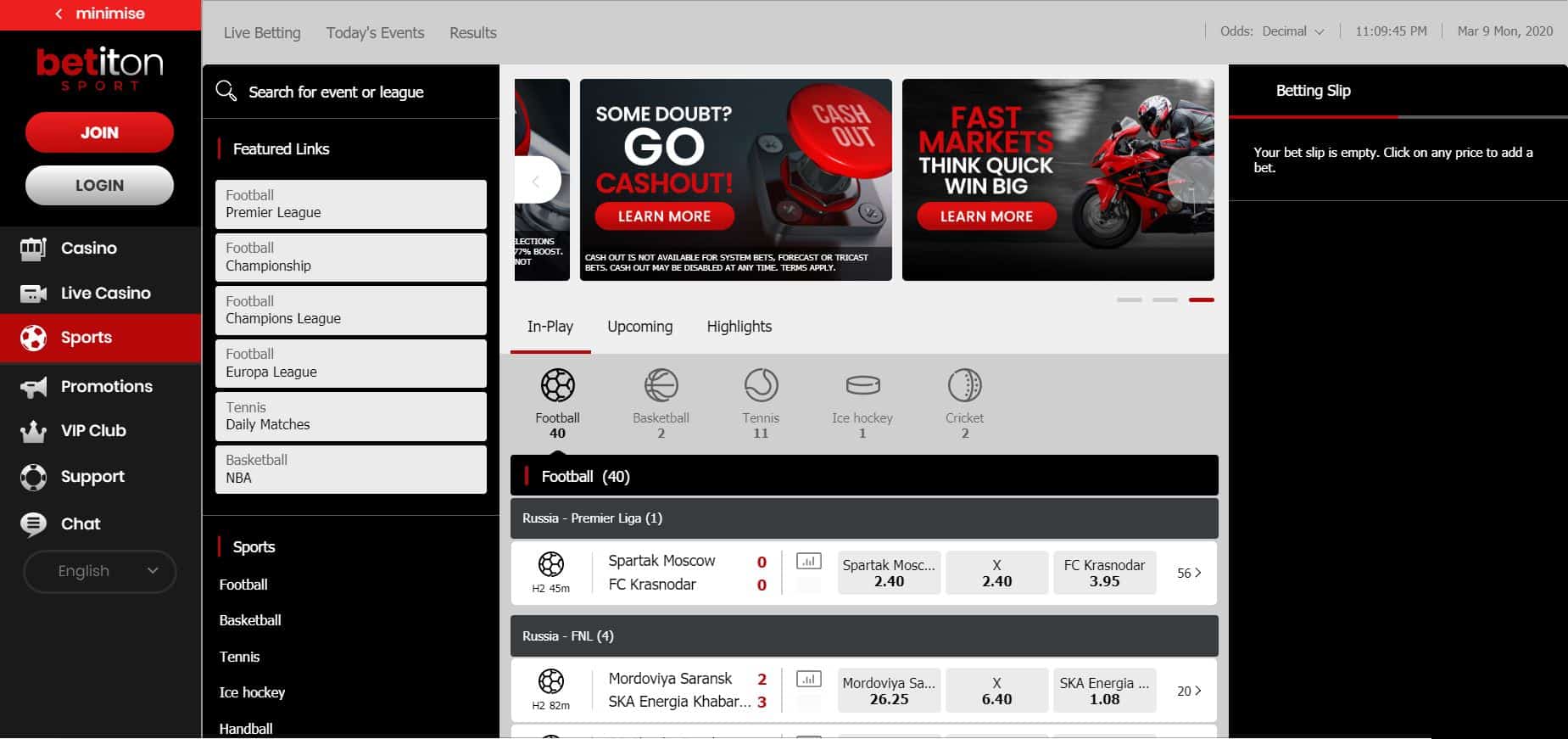Viewport: 1568px width, 739px height.
Task: Bet on draw X at 6.40
Action: pos(996,691)
